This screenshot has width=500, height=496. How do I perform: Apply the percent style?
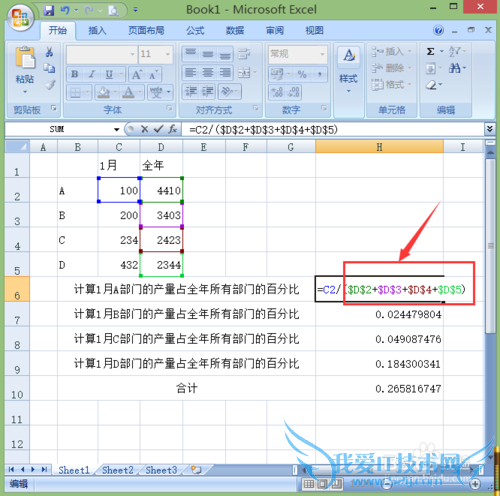[302, 74]
